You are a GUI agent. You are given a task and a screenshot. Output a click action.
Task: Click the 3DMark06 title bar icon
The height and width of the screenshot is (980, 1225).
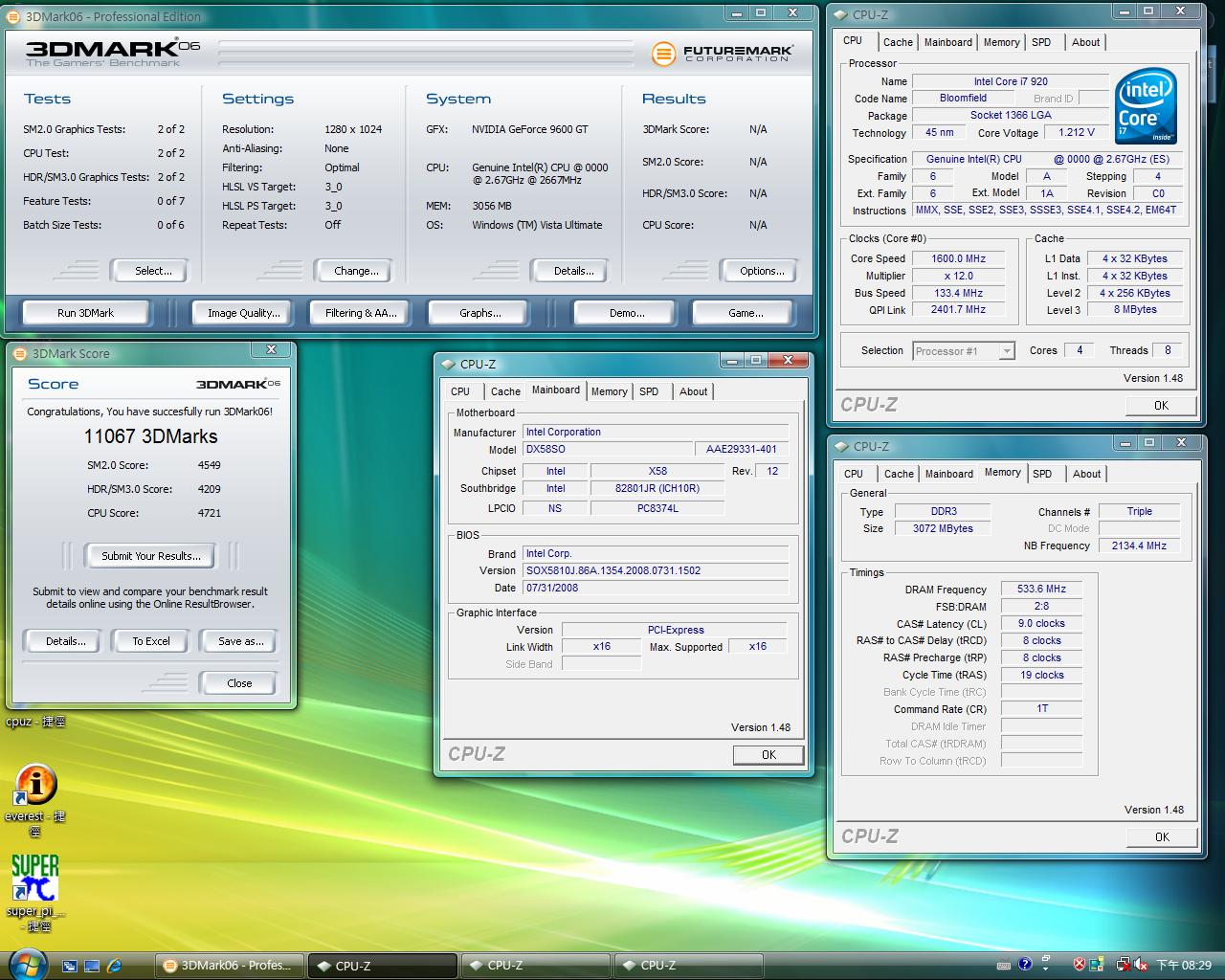(13, 16)
